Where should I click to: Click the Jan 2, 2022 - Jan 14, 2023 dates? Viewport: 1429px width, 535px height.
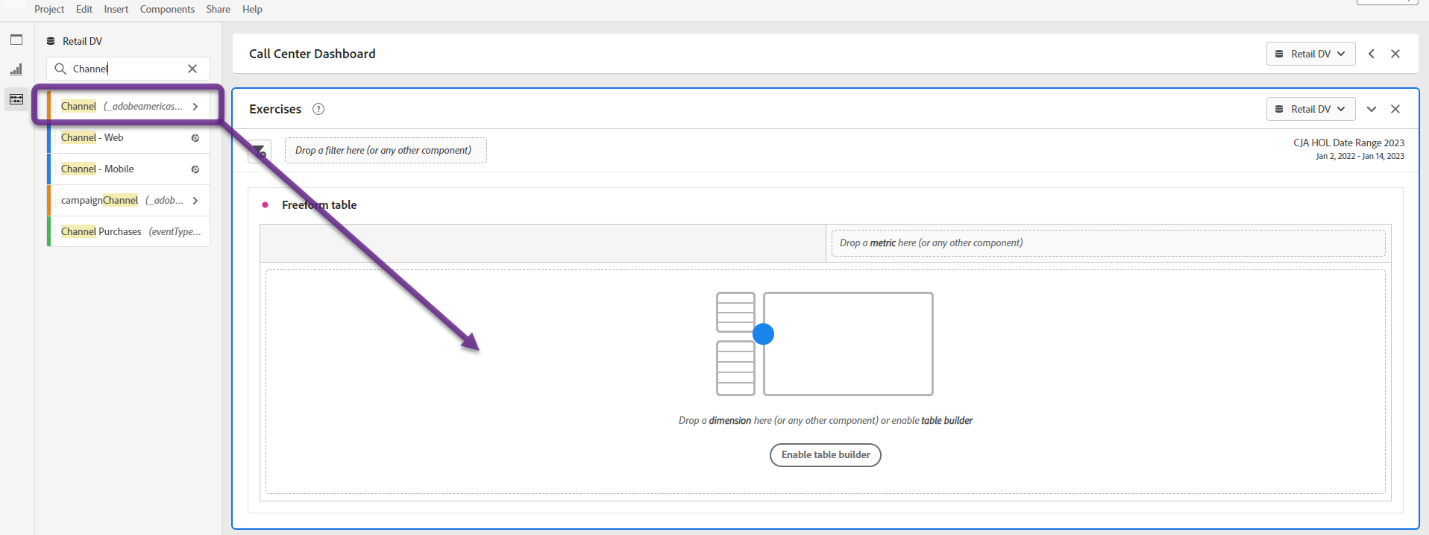[1361, 156]
